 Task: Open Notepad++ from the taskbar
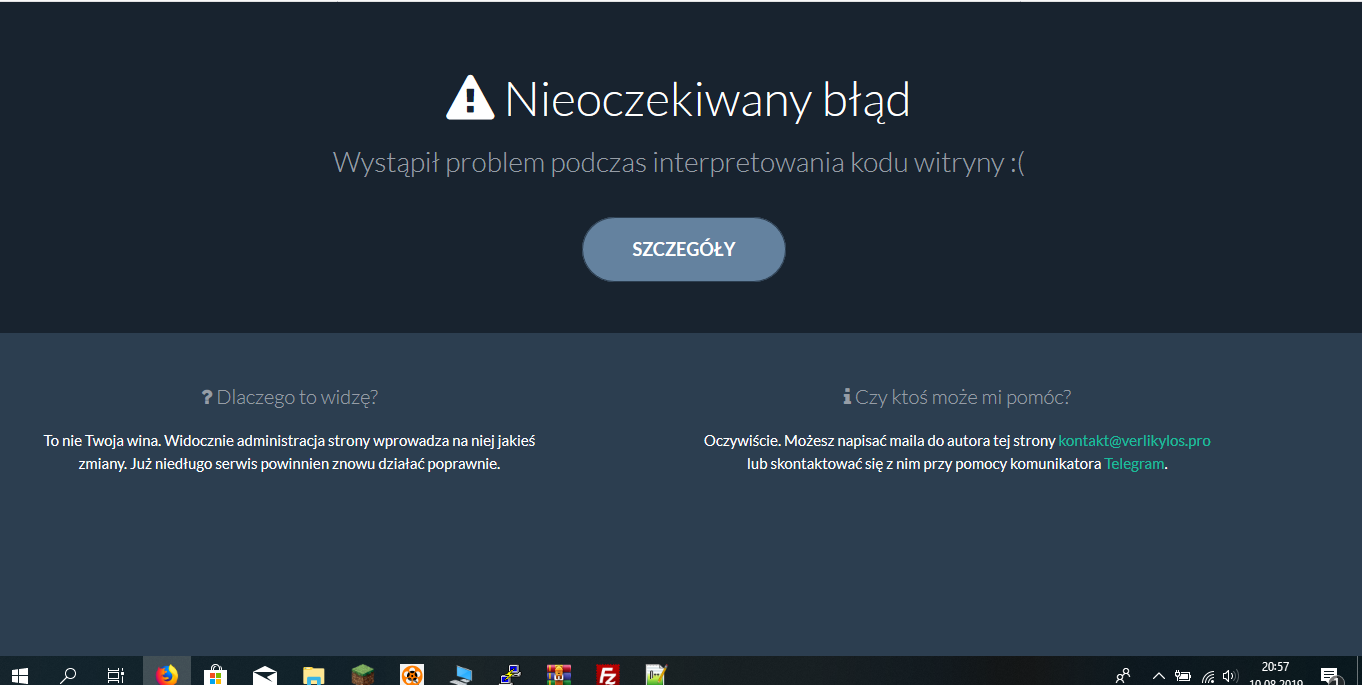click(x=656, y=675)
